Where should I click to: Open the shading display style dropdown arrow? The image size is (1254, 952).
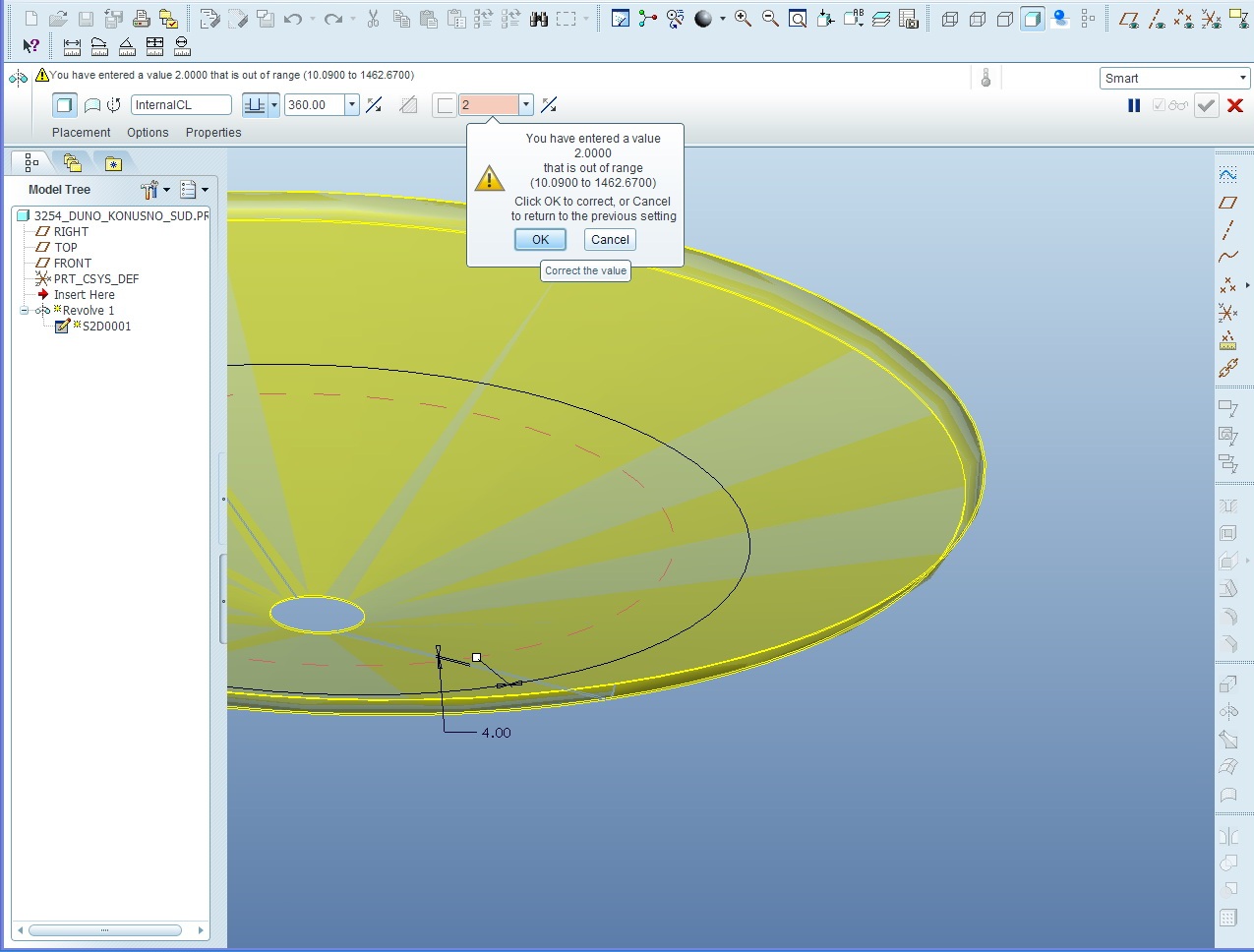click(723, 19)
